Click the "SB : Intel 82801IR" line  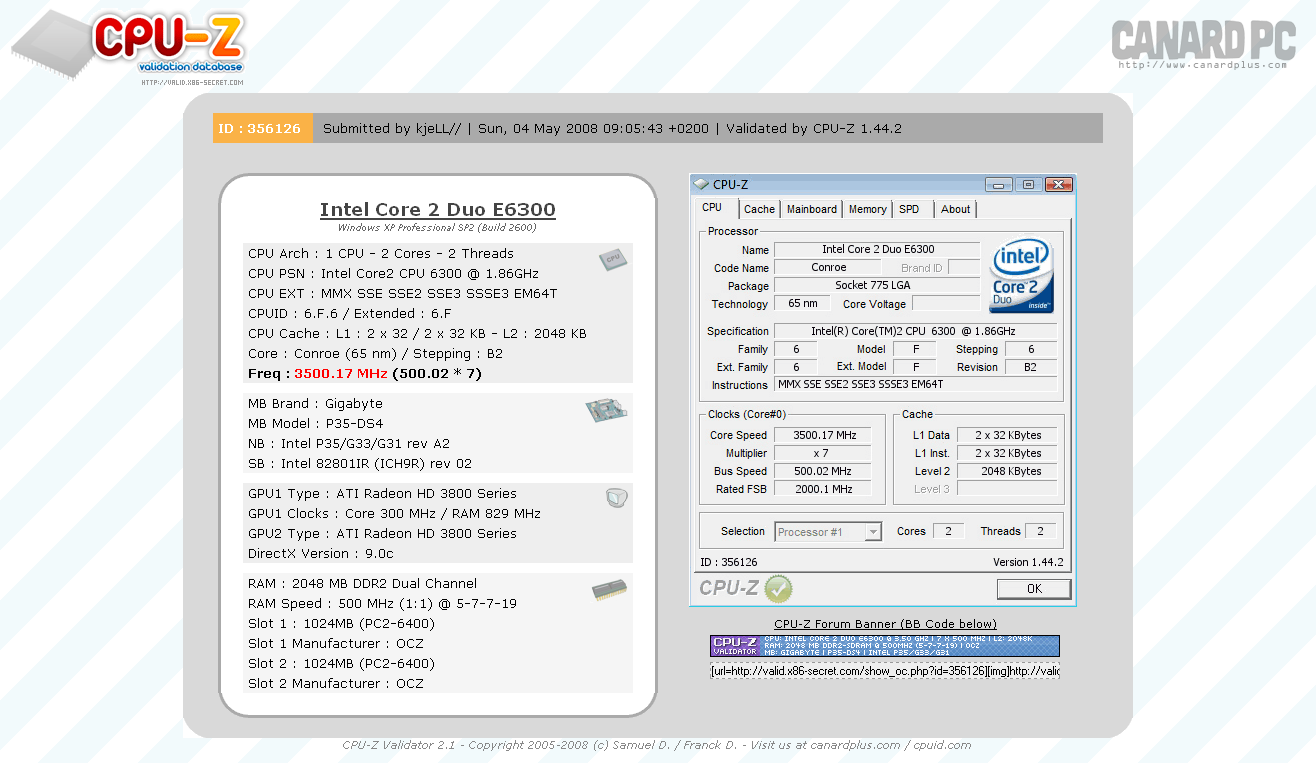[360, 464]
